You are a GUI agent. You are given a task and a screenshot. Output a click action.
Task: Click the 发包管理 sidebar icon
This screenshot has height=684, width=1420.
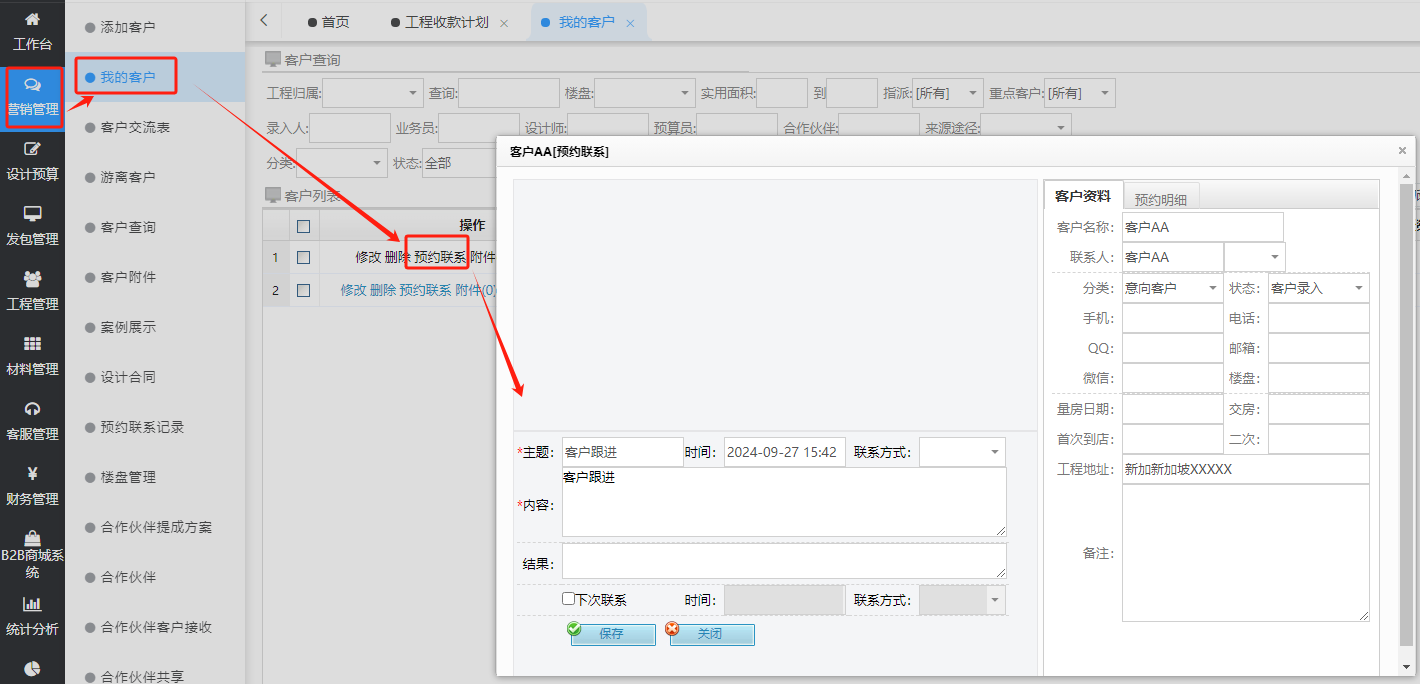coord(32,225)
